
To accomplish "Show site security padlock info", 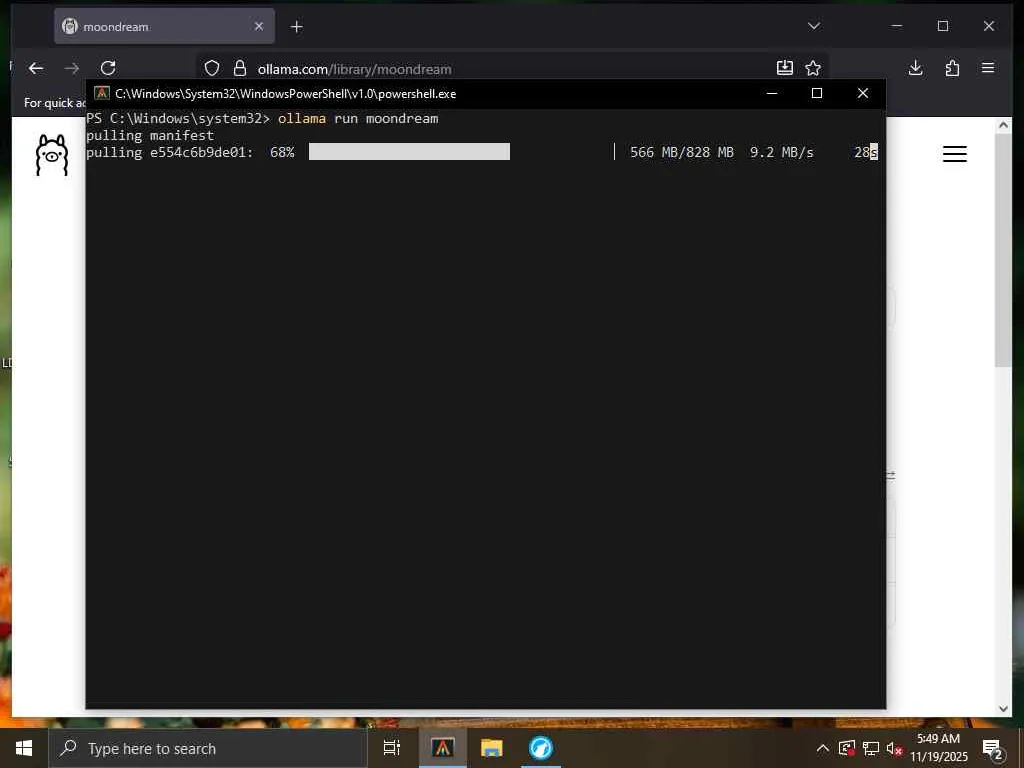I will [x=240, y=69].
